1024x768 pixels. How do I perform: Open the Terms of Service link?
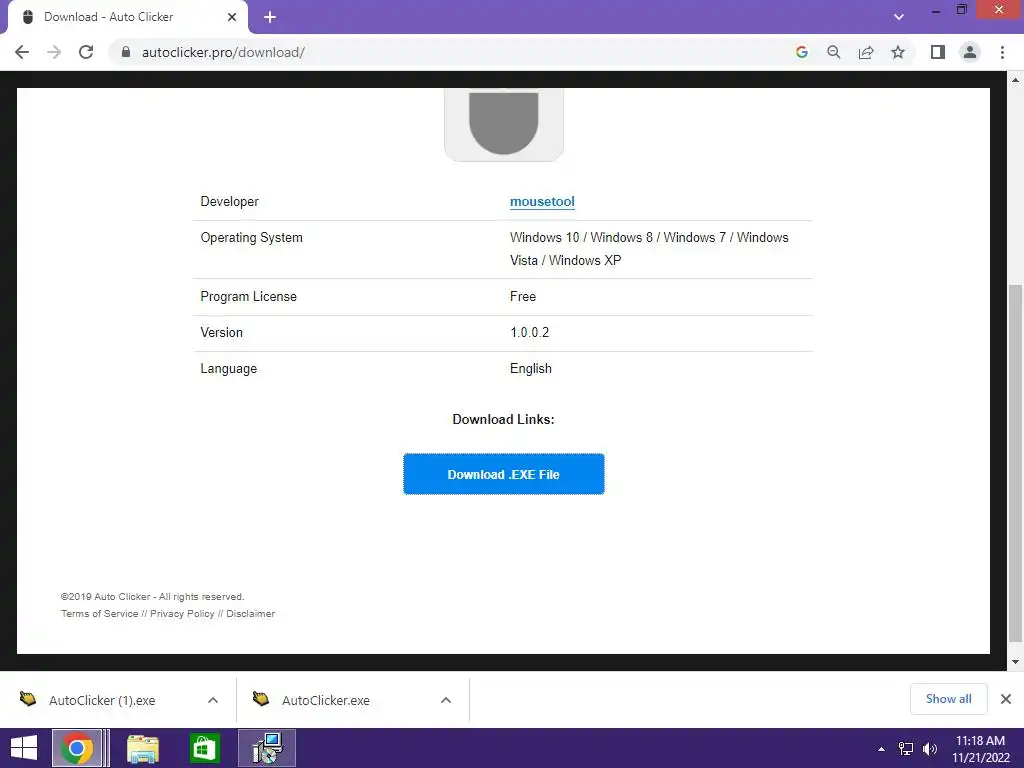tap(99, 614)
